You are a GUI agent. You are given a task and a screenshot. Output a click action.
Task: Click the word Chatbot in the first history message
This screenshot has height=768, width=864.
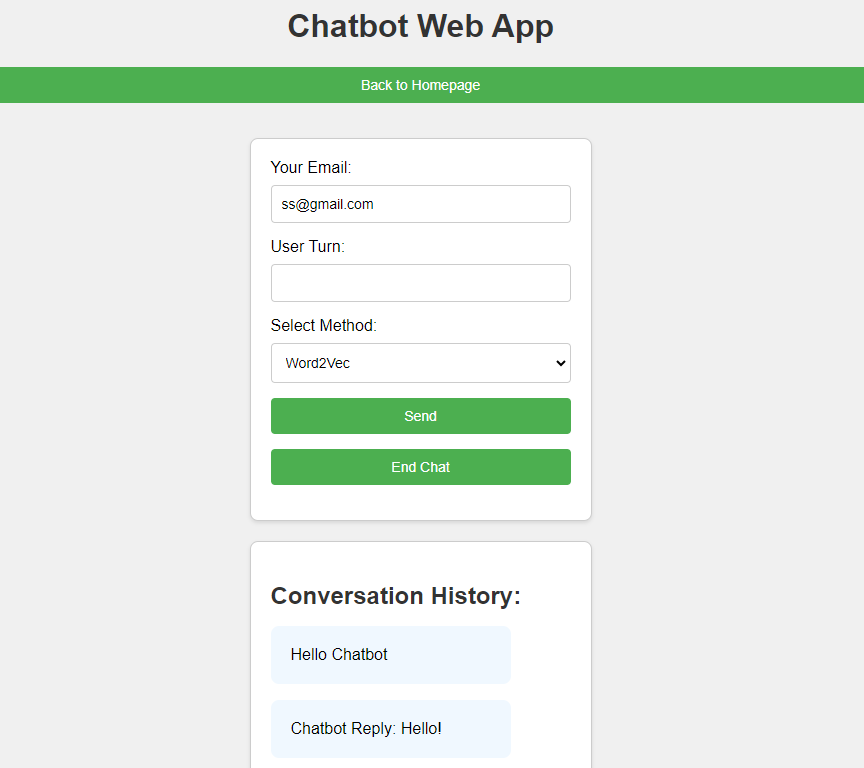point(359,655)
